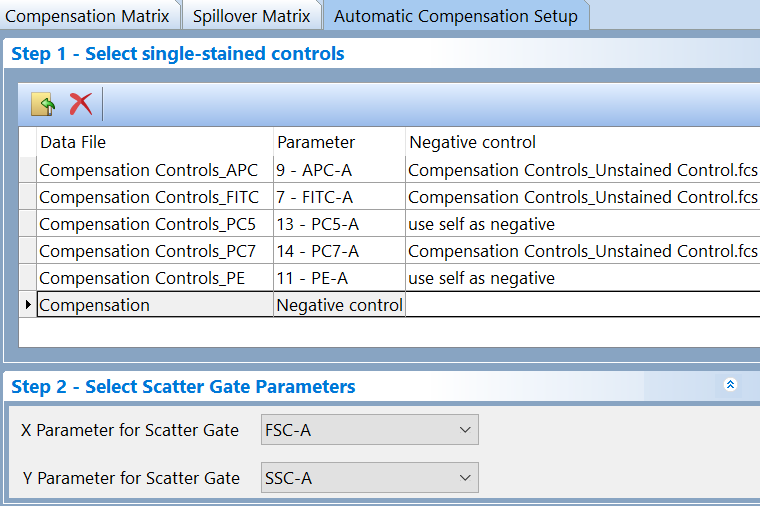The height and width of the screenshot is (506, 760).
Task: Switch to the Spillover Matrix tab
Action: point(253,16)
